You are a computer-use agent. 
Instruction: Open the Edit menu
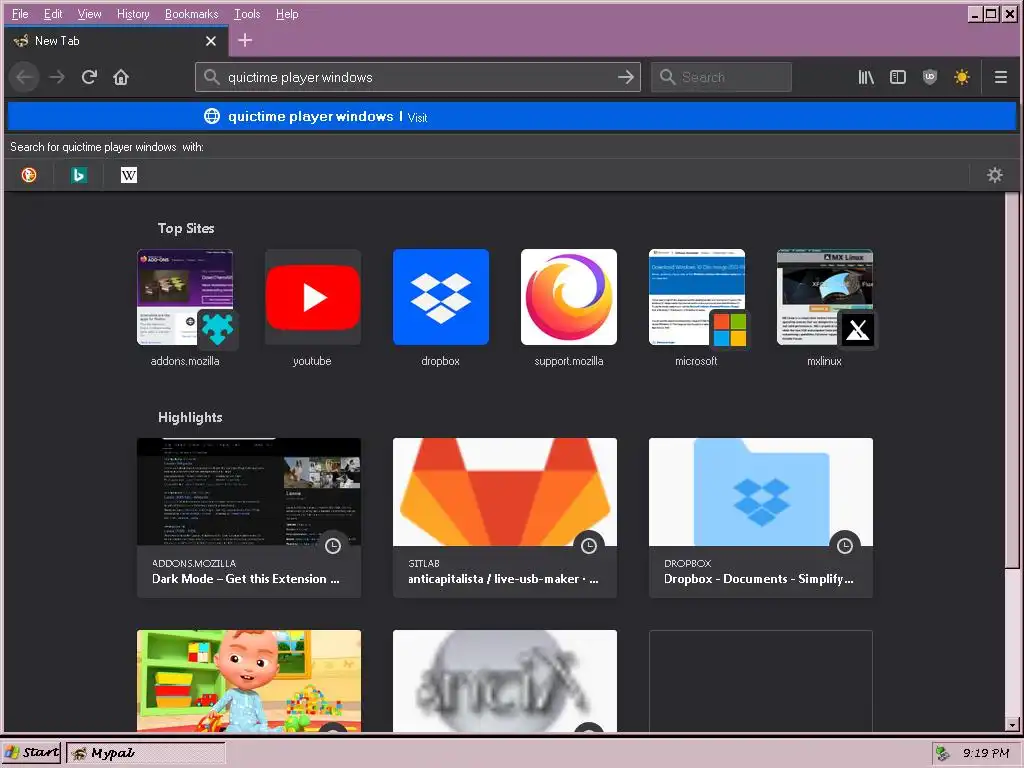click(53, 14)
